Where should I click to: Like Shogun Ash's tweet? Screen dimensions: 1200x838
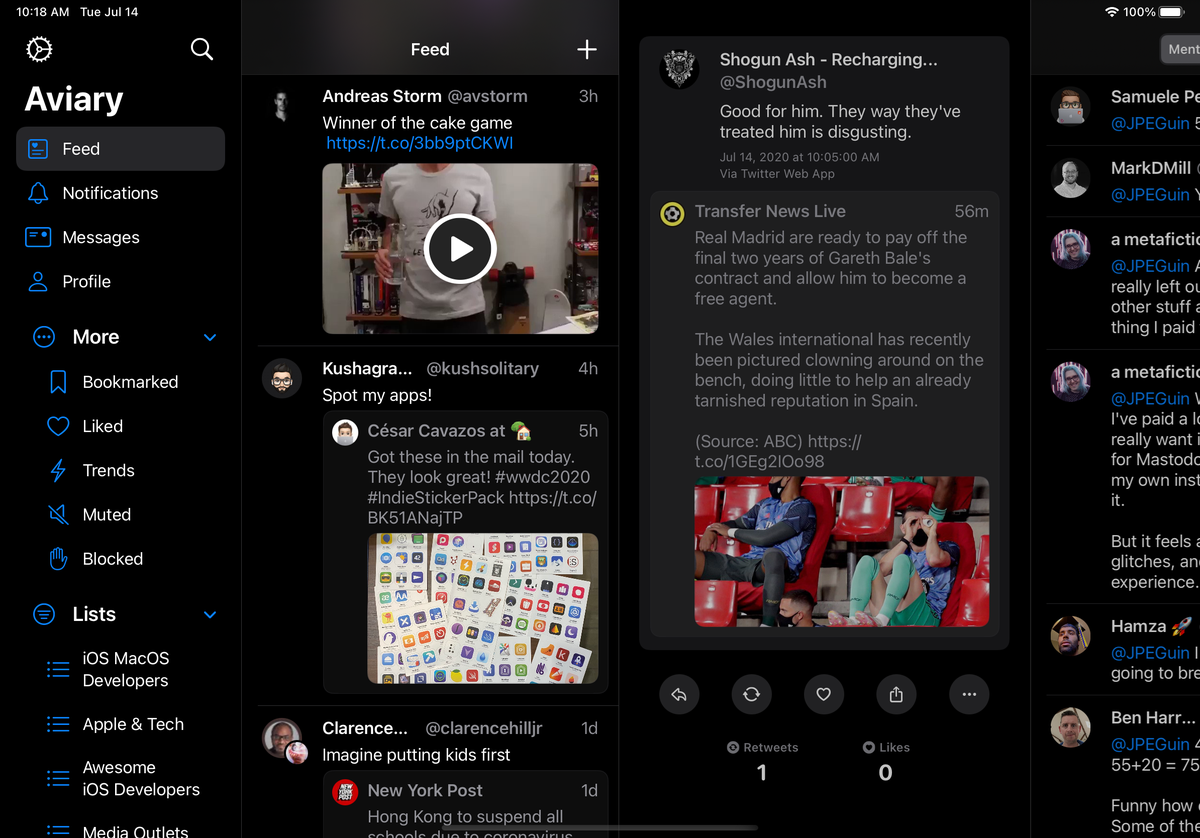tap(823, 694)
